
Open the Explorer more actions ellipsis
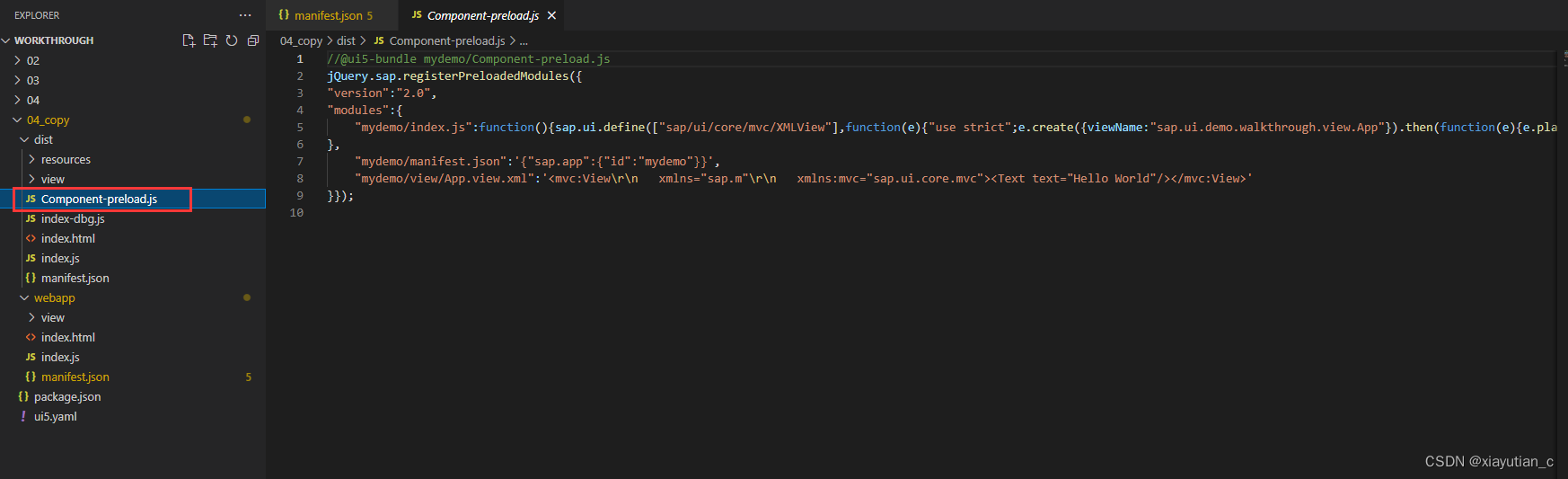click(245, 15)
